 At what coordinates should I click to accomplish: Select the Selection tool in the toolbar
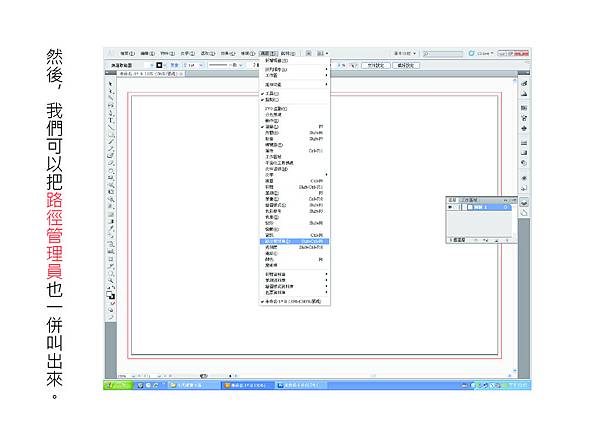110,85
